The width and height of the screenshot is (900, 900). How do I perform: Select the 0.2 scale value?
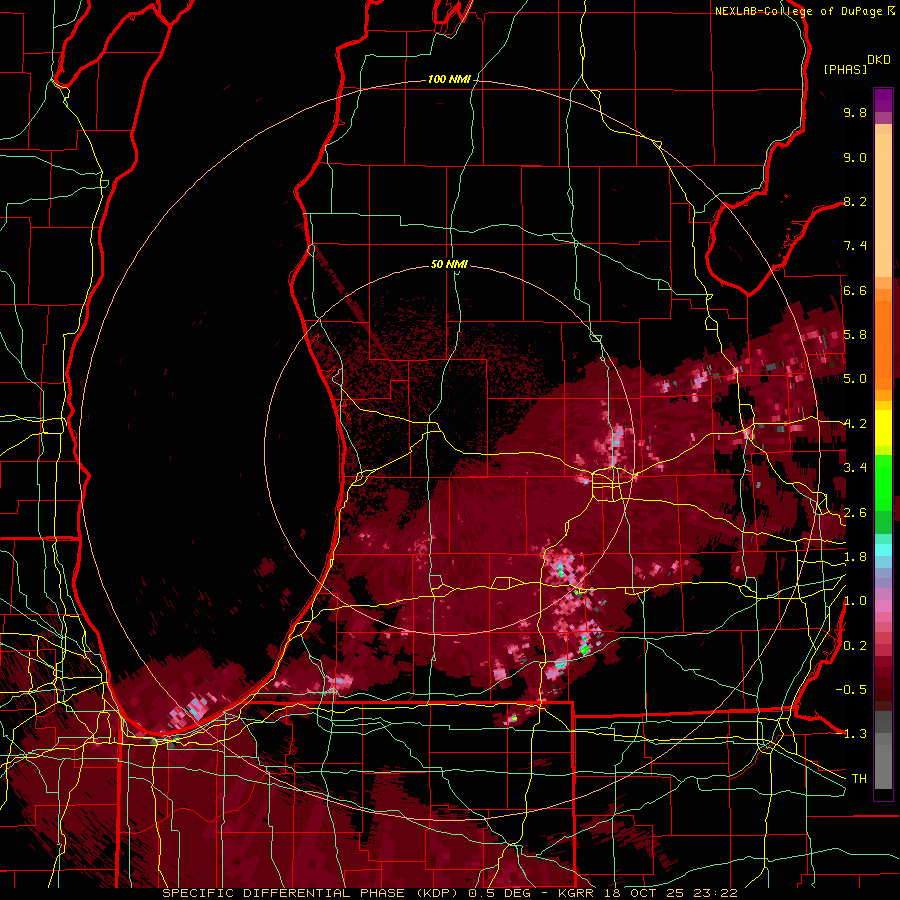pos(855,646)
